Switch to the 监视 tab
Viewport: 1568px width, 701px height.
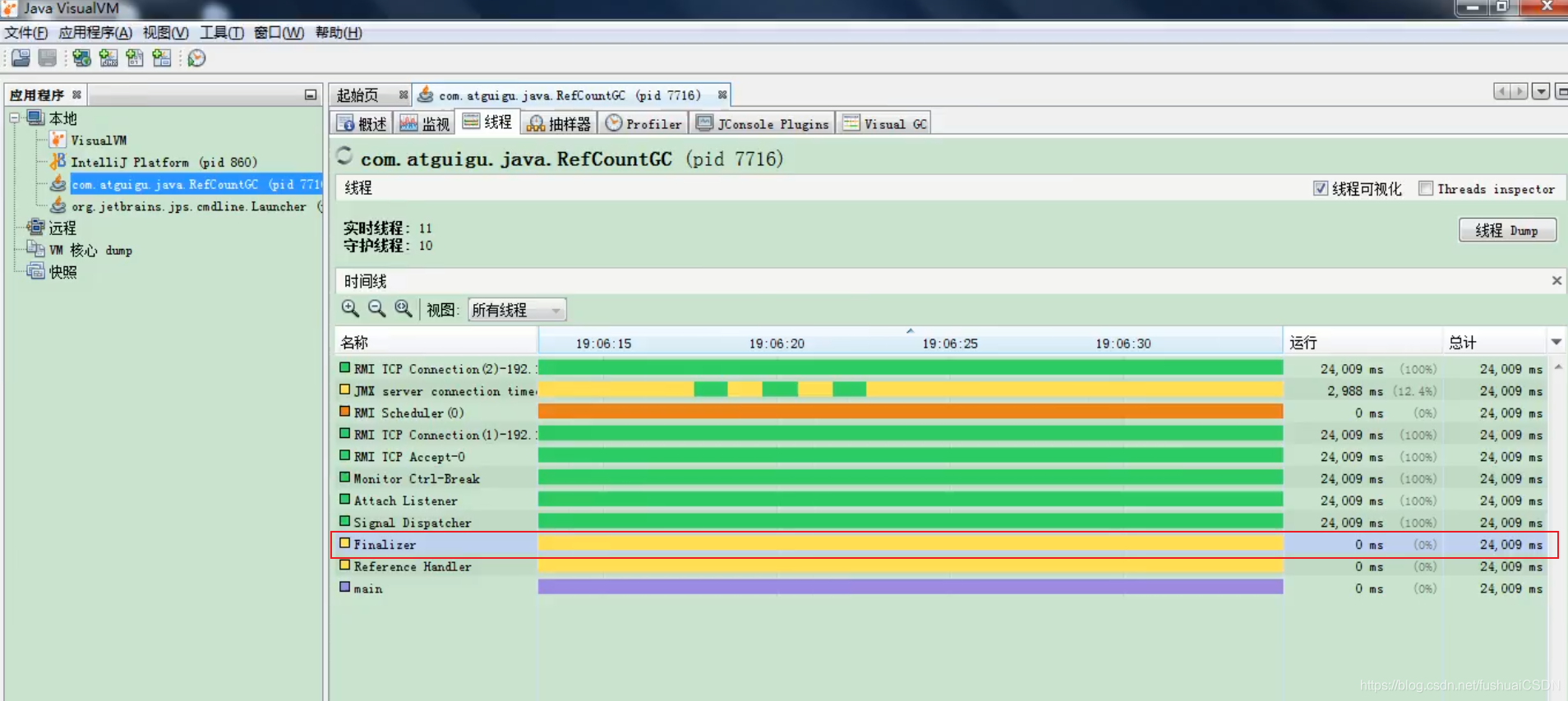[425, 123]
